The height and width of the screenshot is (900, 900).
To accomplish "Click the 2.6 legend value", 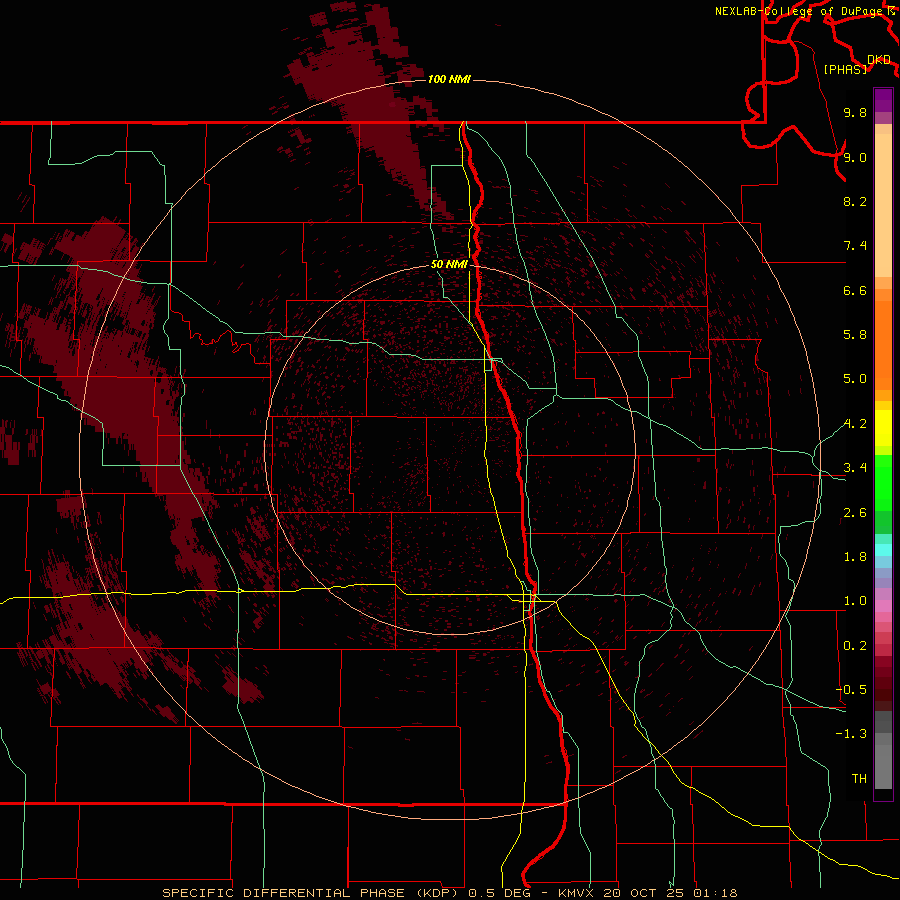I will coord(855,513).
